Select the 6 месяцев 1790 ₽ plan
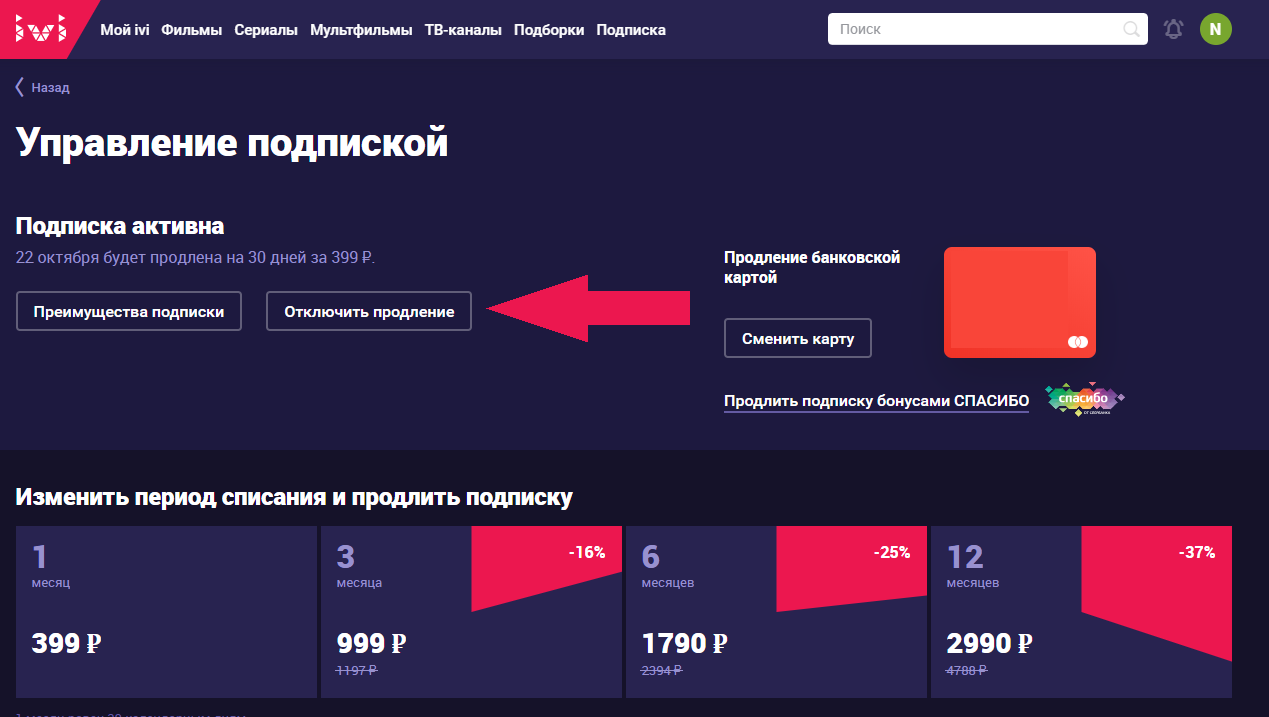Screen dimensions: 1269x717 click(x=776, y=612)
